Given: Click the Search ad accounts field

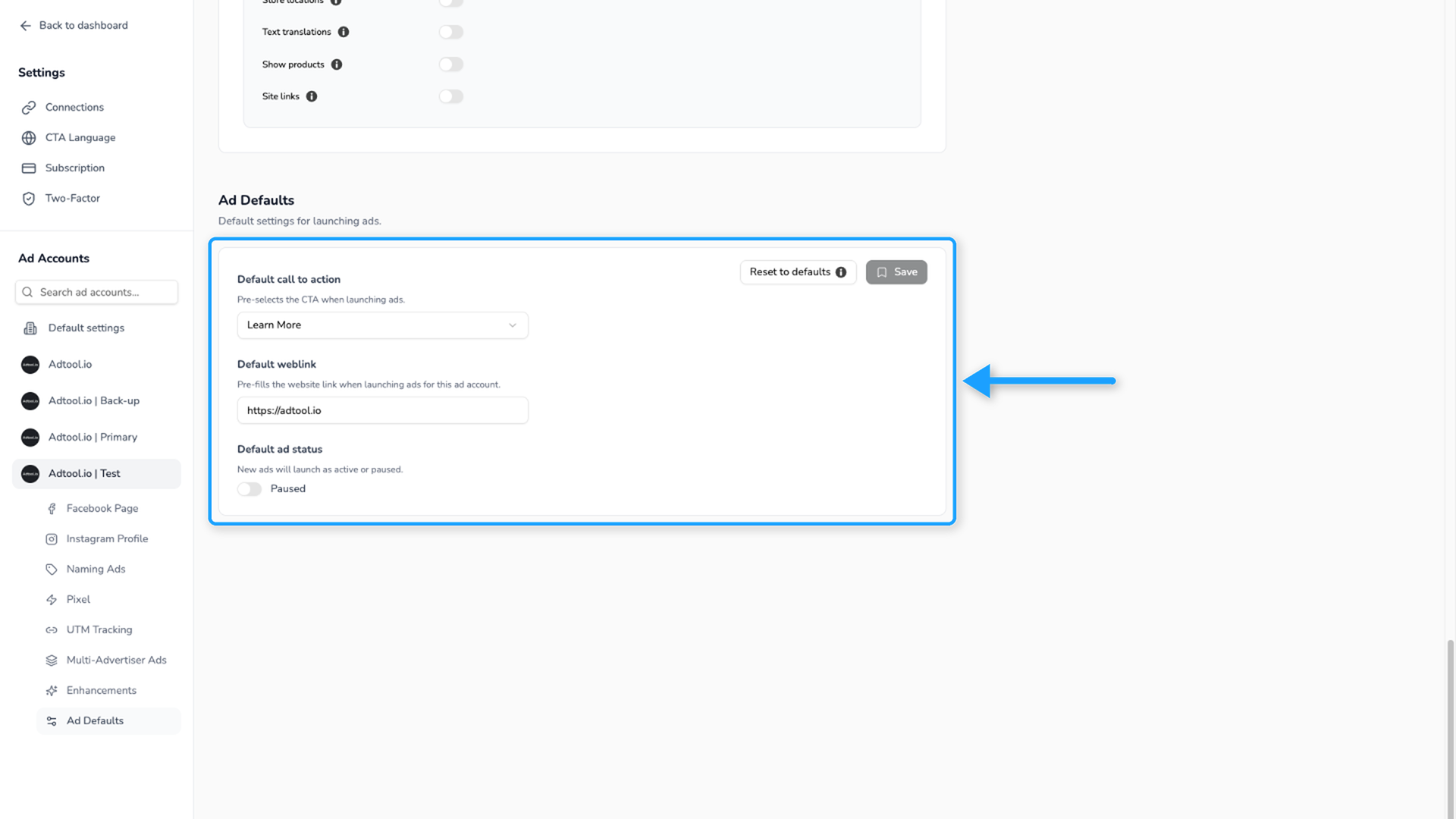Looking at the screenshot, I should tap(96, 293).
